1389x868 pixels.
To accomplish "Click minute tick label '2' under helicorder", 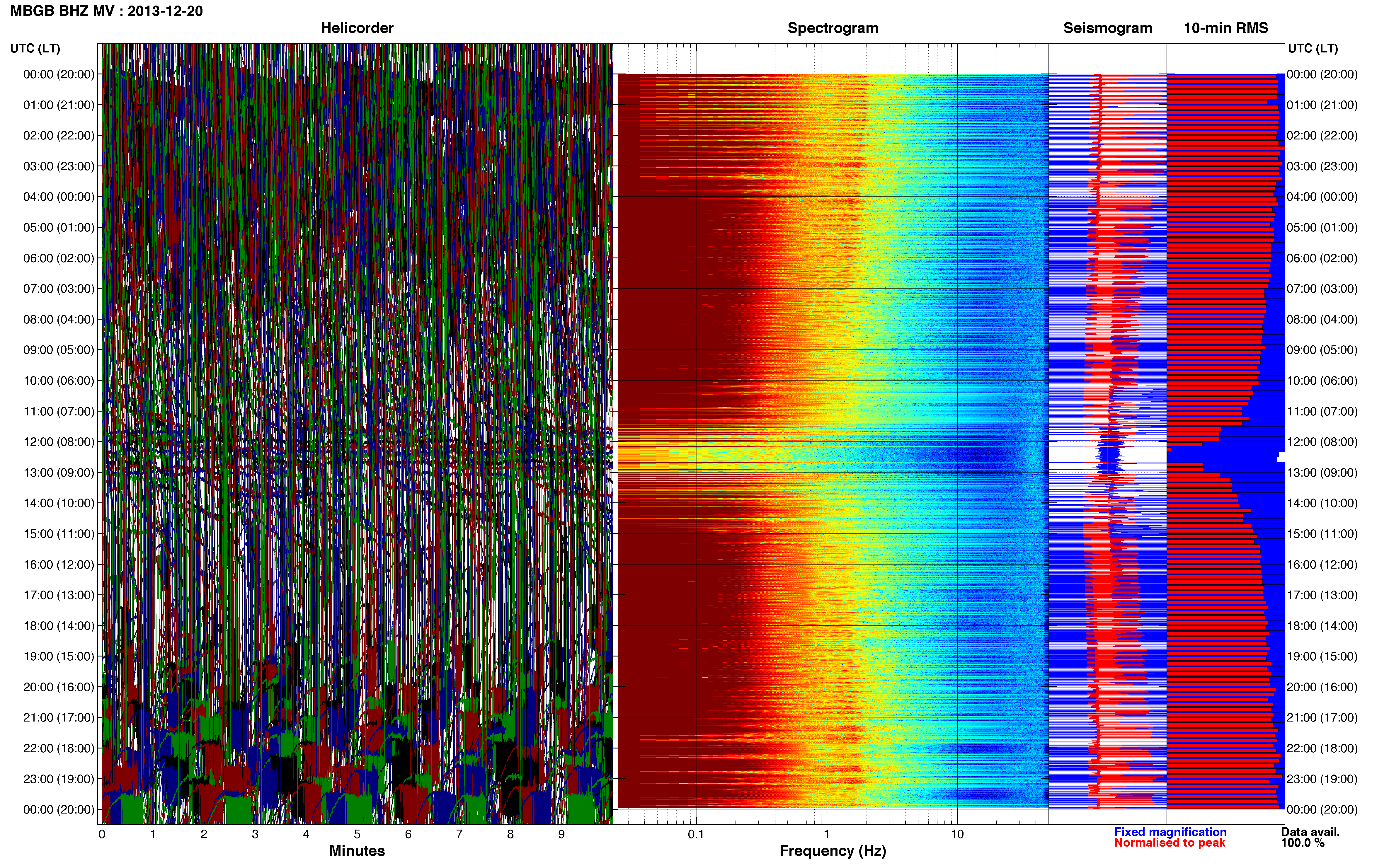I will coord(204,834).
